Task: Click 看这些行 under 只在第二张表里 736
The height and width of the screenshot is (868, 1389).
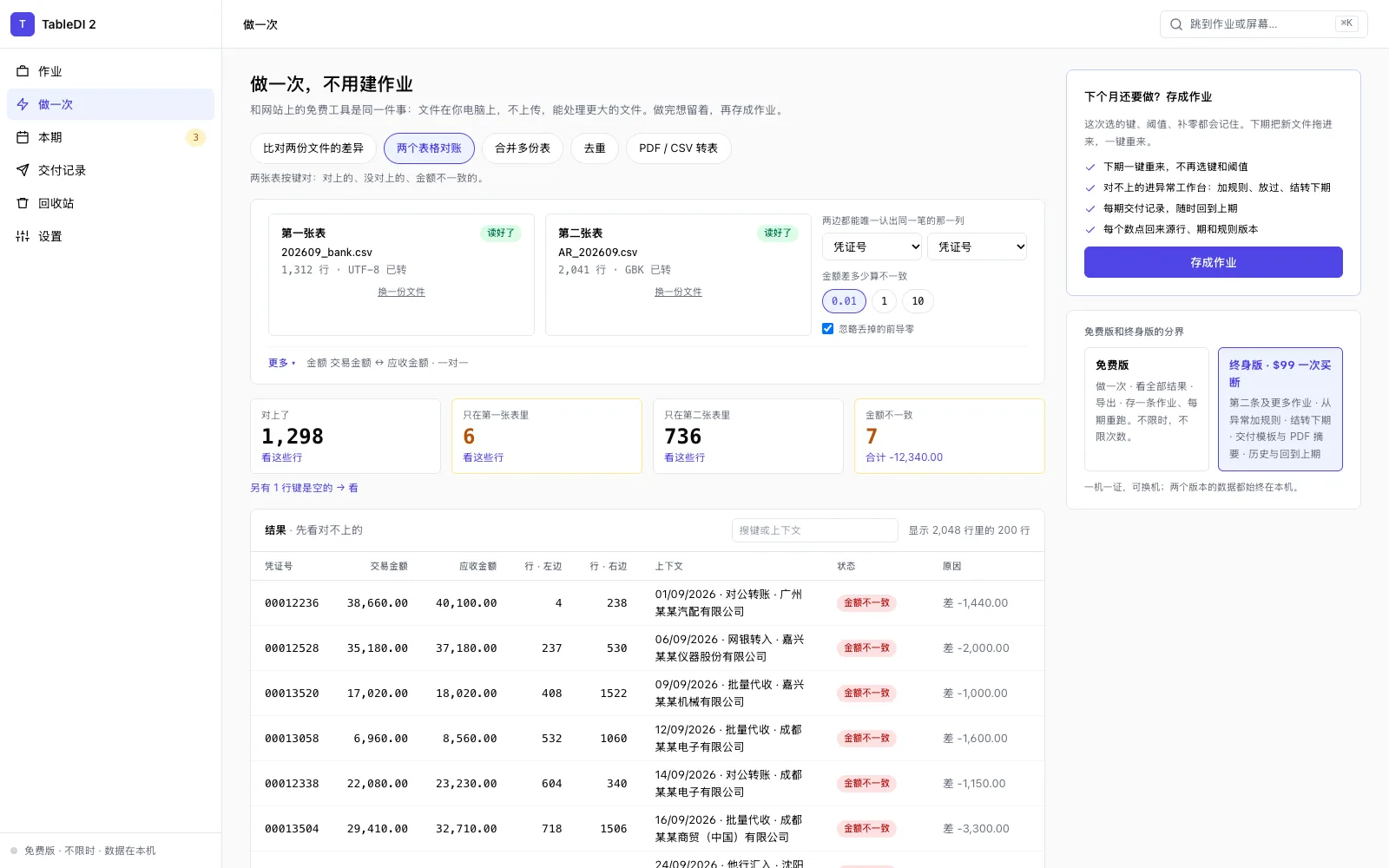Action: click(x=684, y=457)
